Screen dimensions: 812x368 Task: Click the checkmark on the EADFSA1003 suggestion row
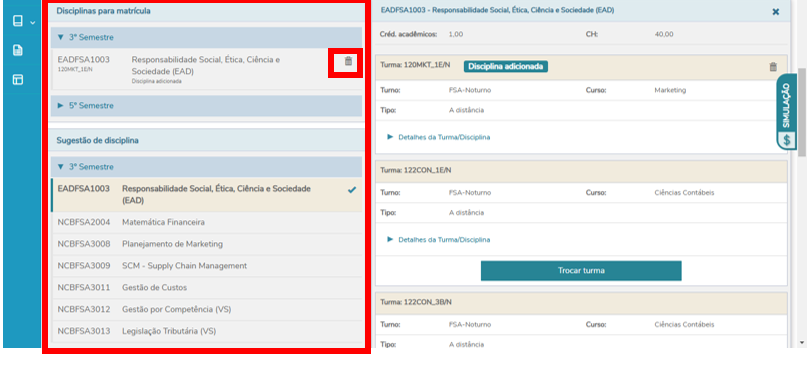point(352,190)
